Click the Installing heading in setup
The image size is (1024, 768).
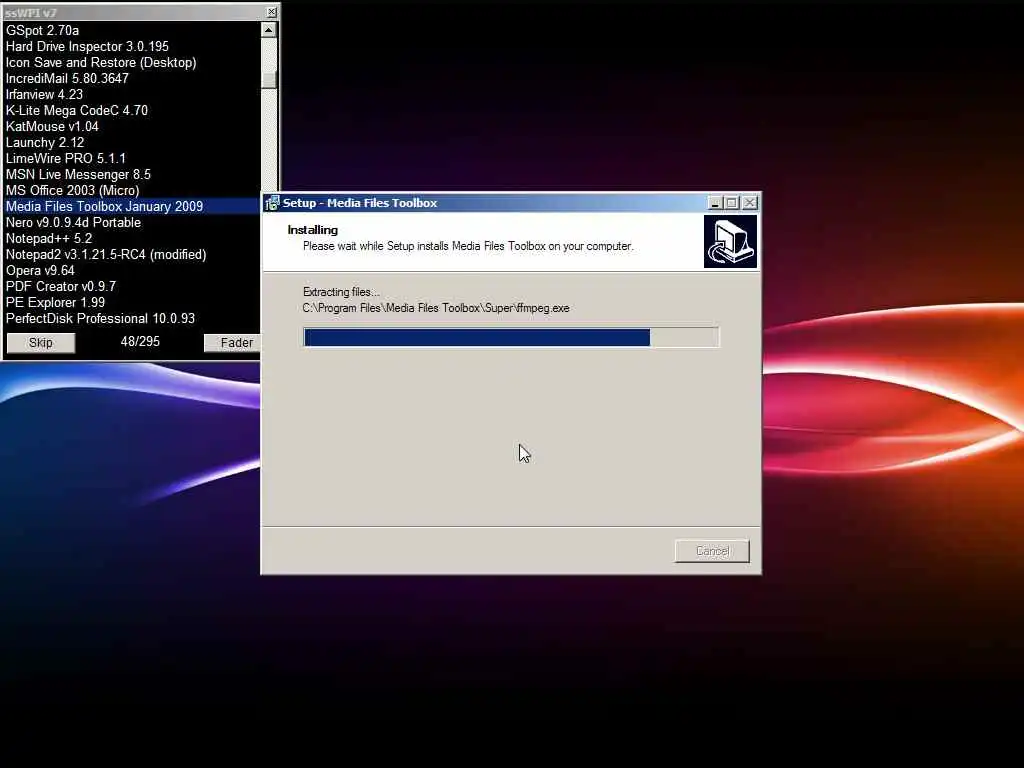coord(312,230)
